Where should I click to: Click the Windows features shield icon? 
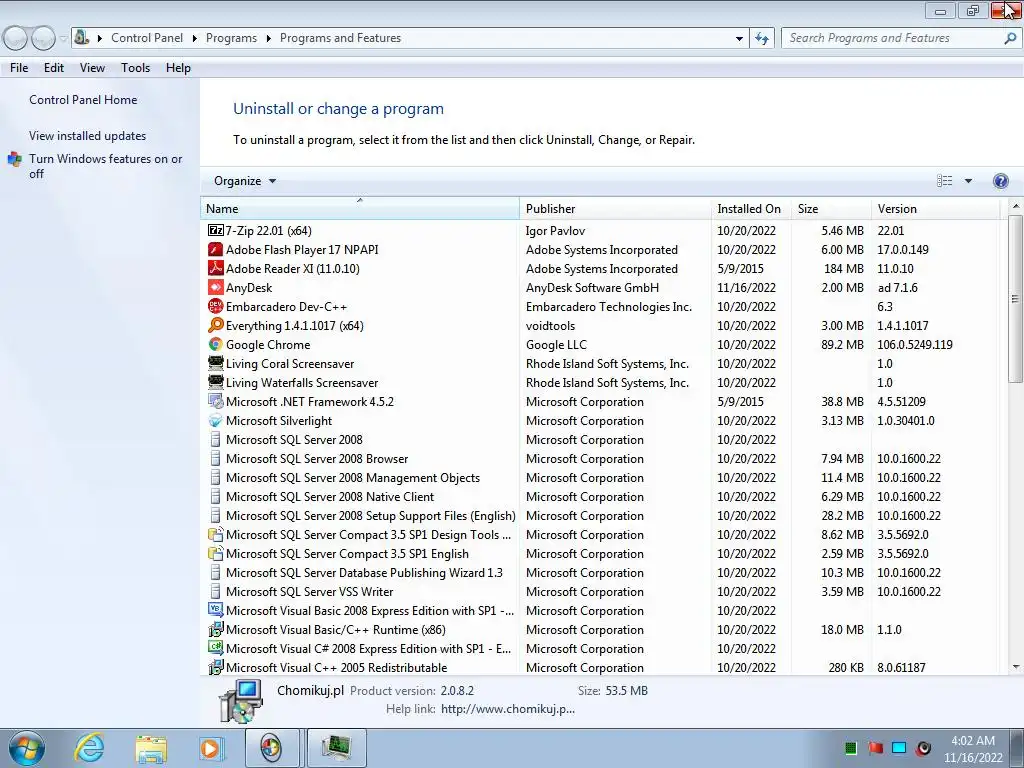(x=14, y=159)
